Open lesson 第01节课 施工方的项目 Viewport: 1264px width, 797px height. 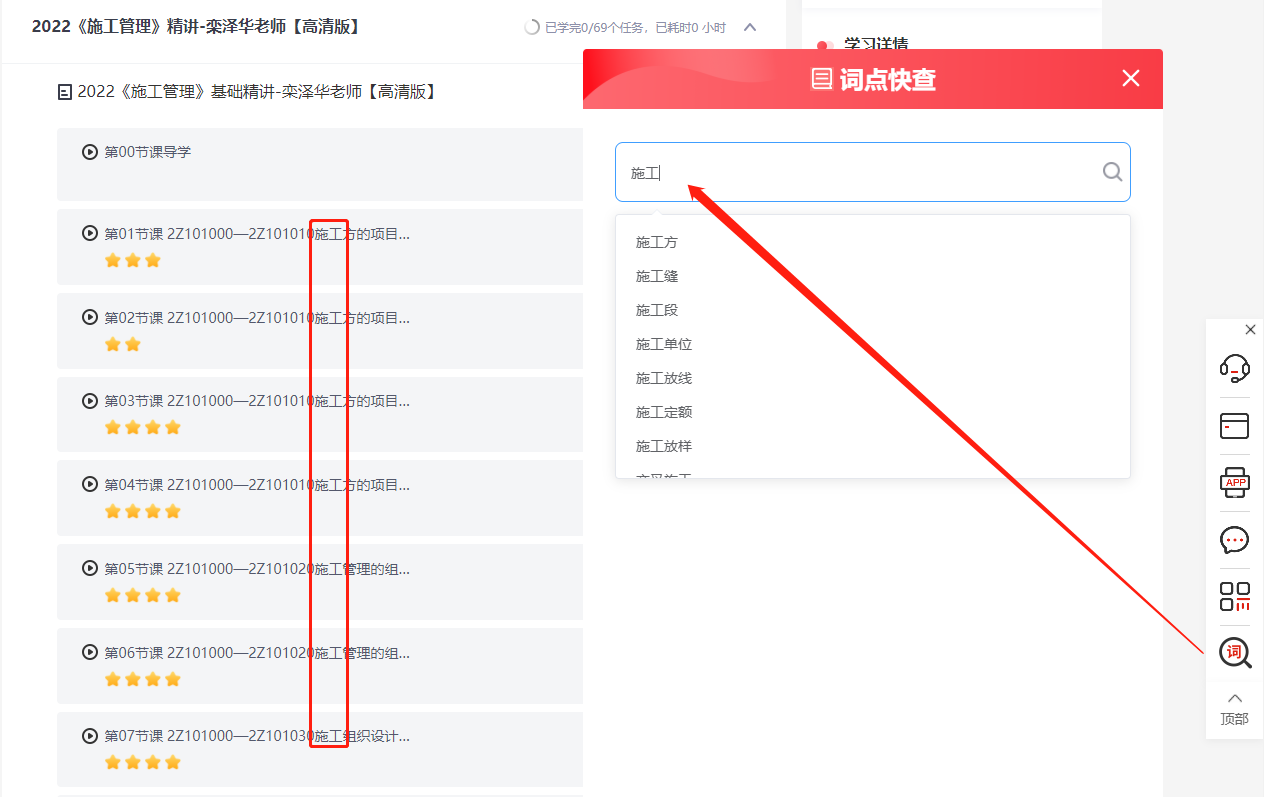257,235
